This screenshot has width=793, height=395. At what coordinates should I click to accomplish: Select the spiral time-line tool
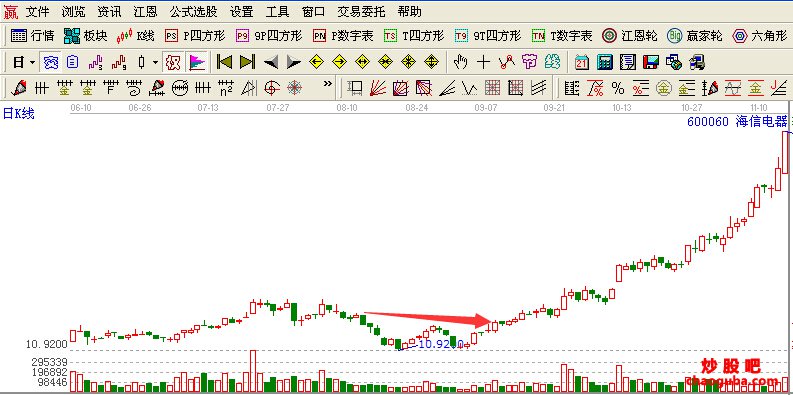(134, 88)
